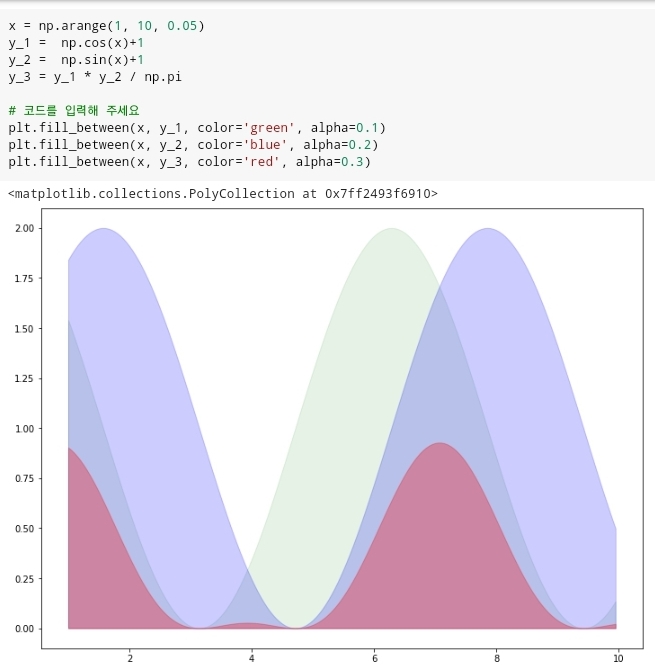
Task: Click y-axis tick label 0.75
Action: tap(24, 478)
